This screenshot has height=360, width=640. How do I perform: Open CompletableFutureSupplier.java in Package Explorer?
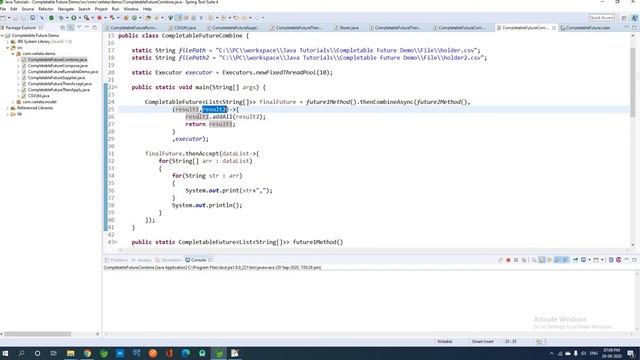(56, 78)
